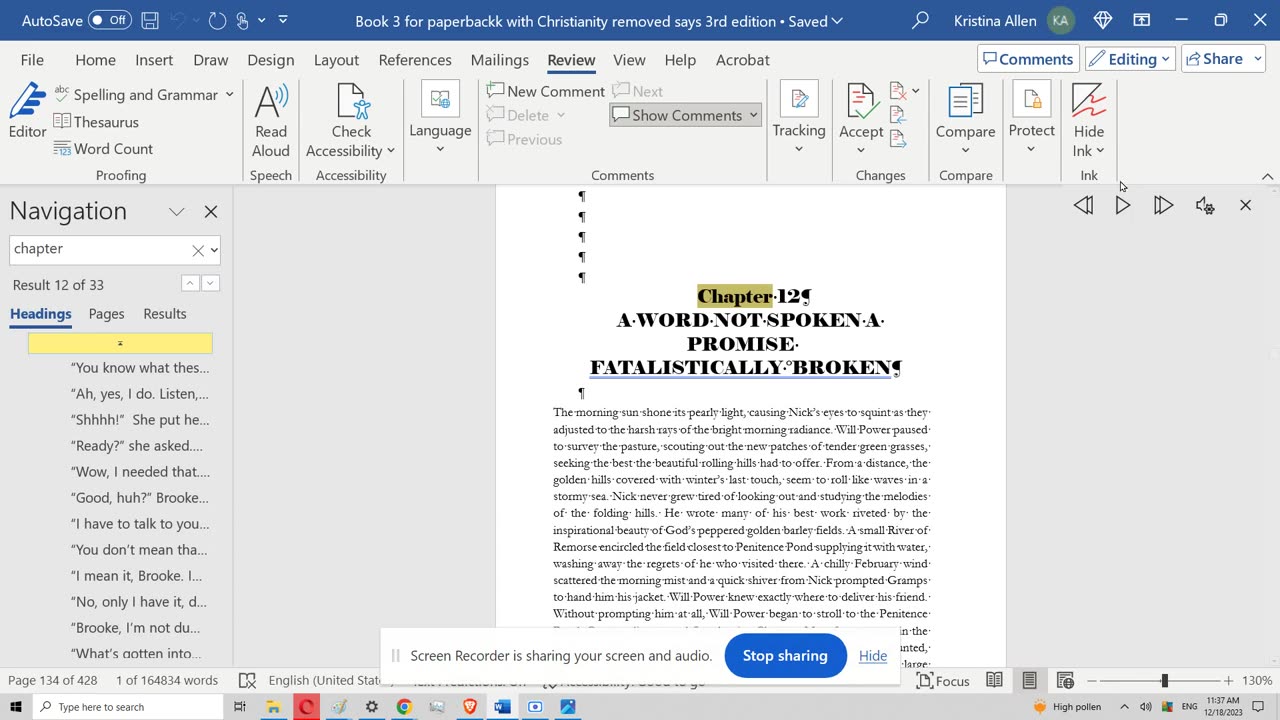
Task: Expand the Check Accessibility dropdown
Action: point(390,151)
